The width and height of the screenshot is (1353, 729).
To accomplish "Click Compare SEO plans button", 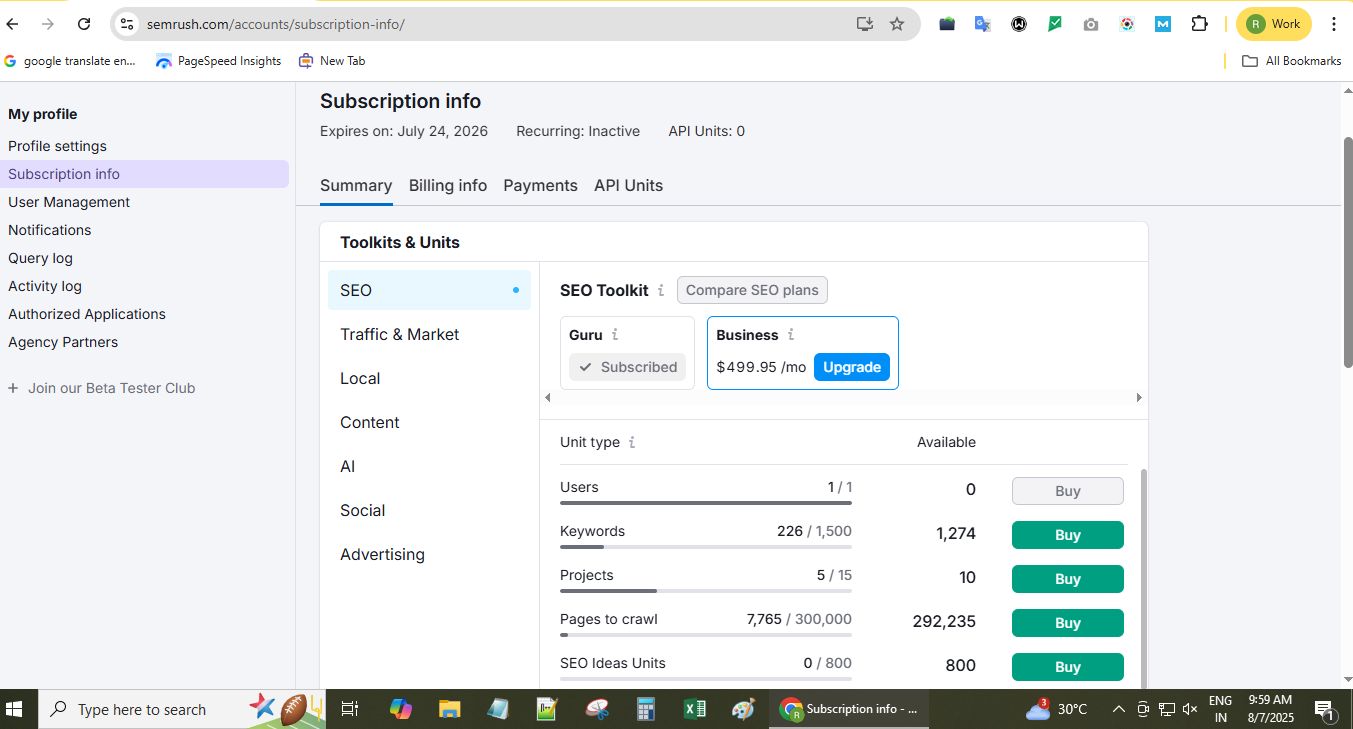I will pos(752,290).
